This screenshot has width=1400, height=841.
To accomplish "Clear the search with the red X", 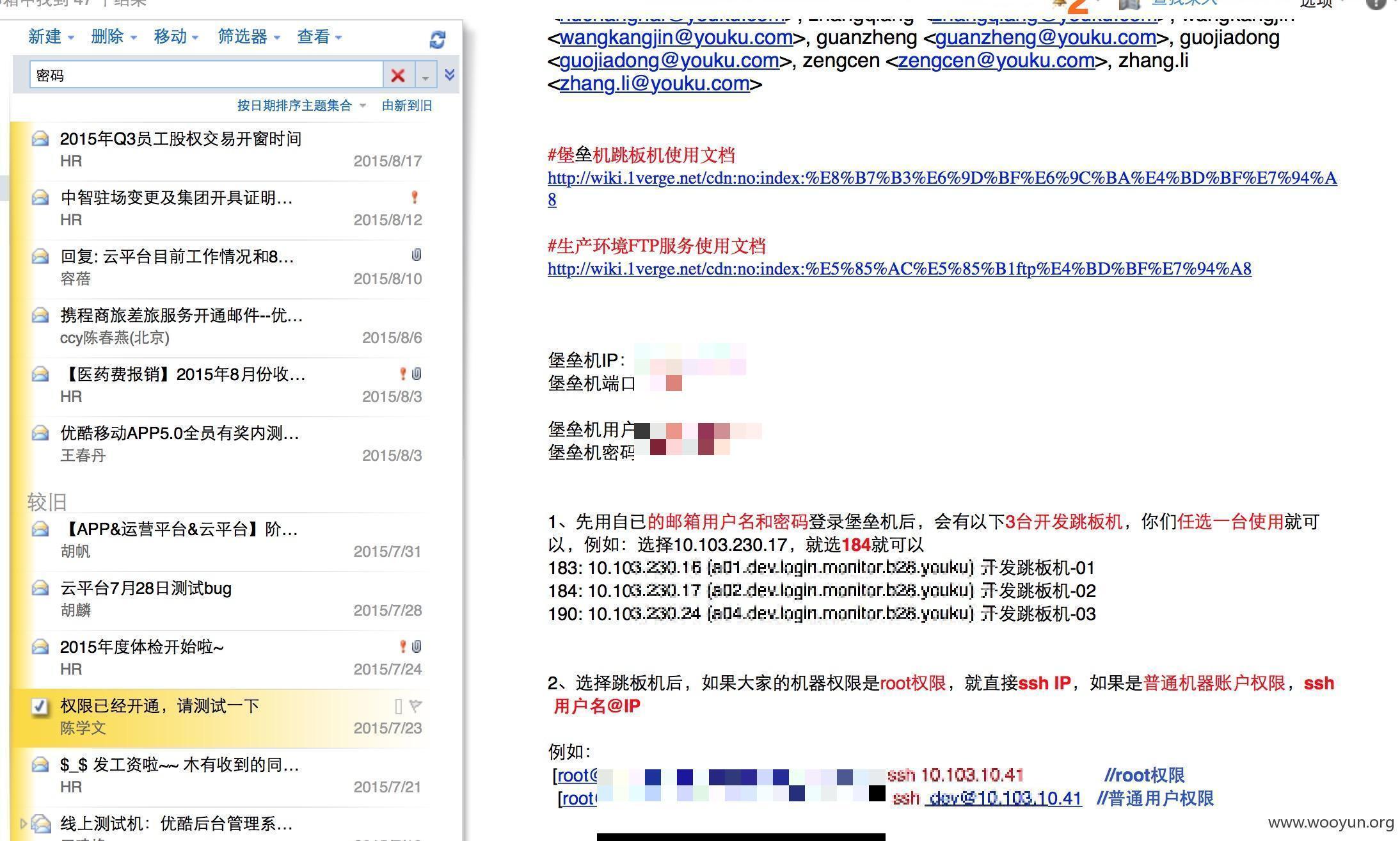I will (398, 76).
